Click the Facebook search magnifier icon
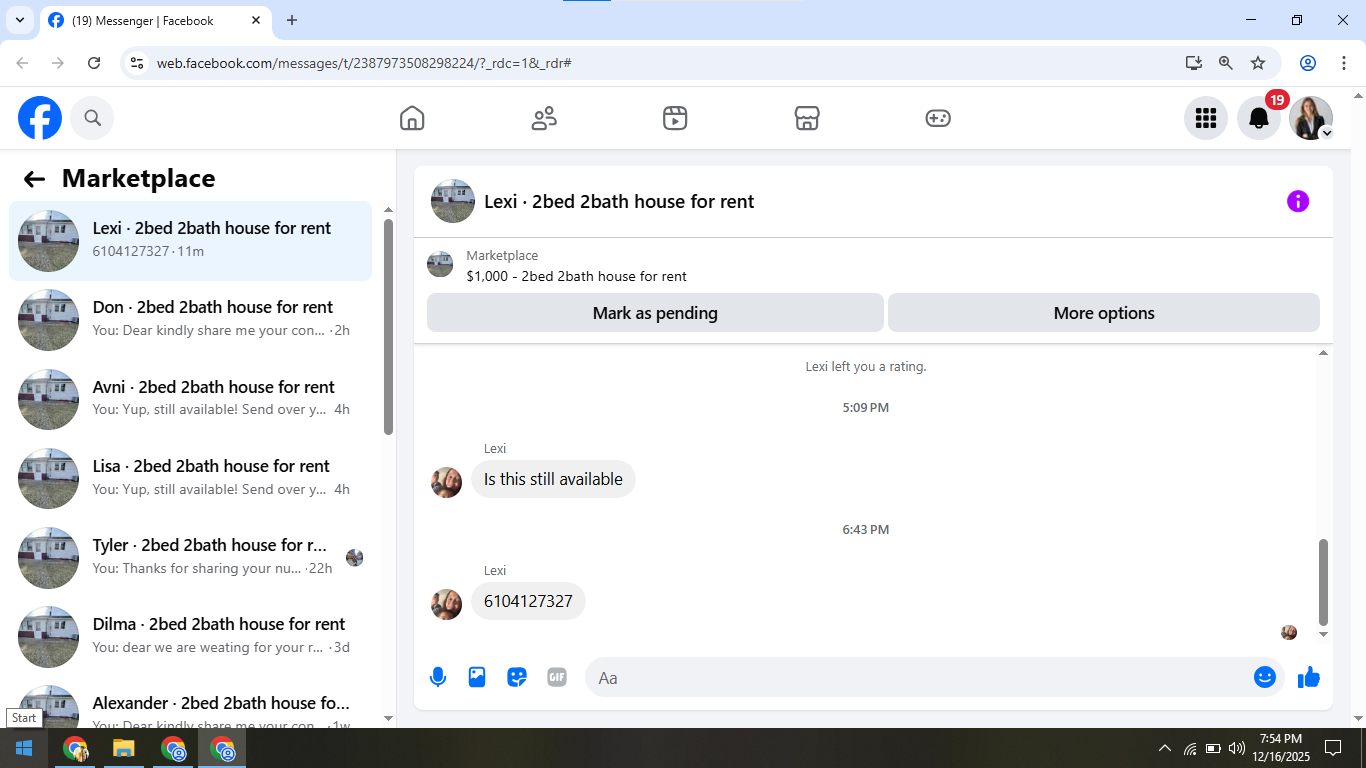Viewport: 1366px width, 768px height. [x=92, y=118]
